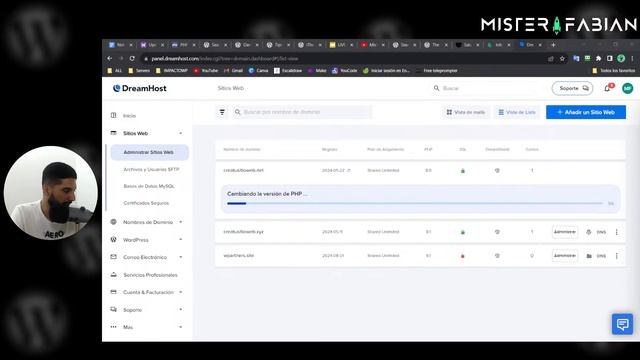
Task: Open the Servicios Profesionales sidebar item
Action: coord(150,275)
